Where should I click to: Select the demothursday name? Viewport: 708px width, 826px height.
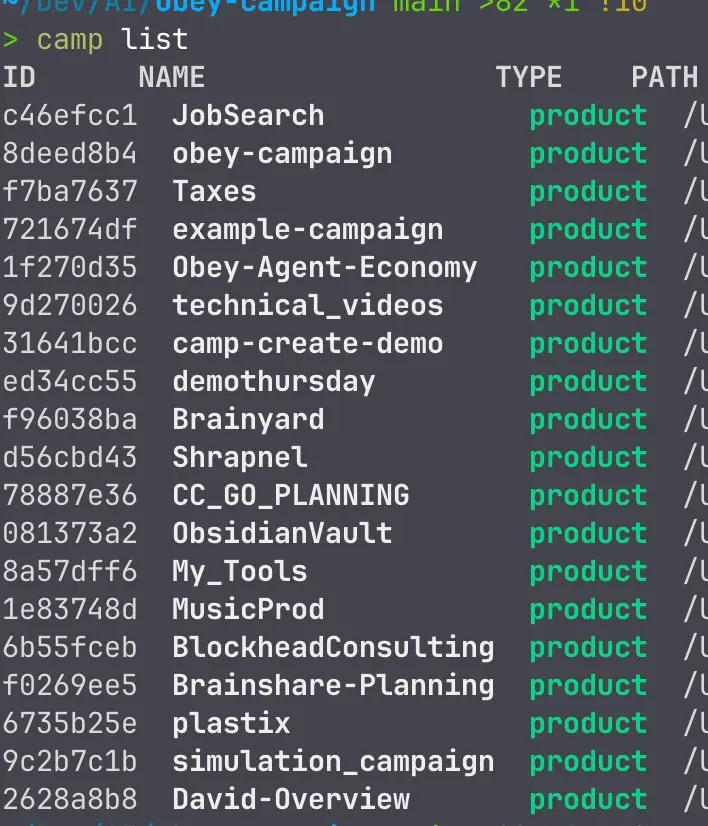pyautogui.click(x=274, y=382)
